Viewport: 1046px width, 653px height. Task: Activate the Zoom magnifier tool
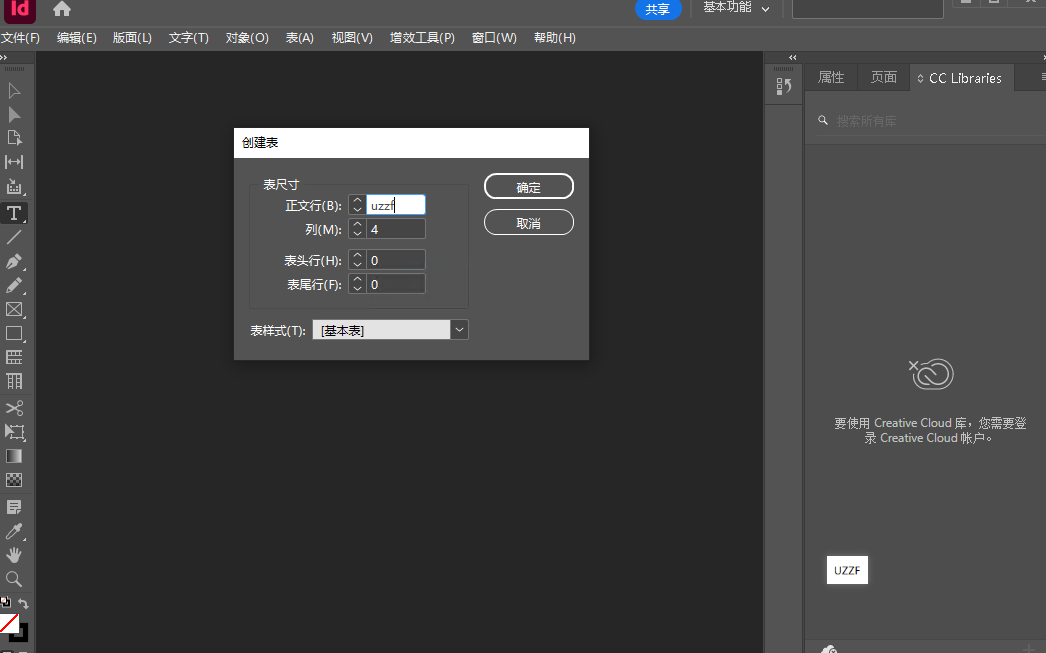(14, 579)
